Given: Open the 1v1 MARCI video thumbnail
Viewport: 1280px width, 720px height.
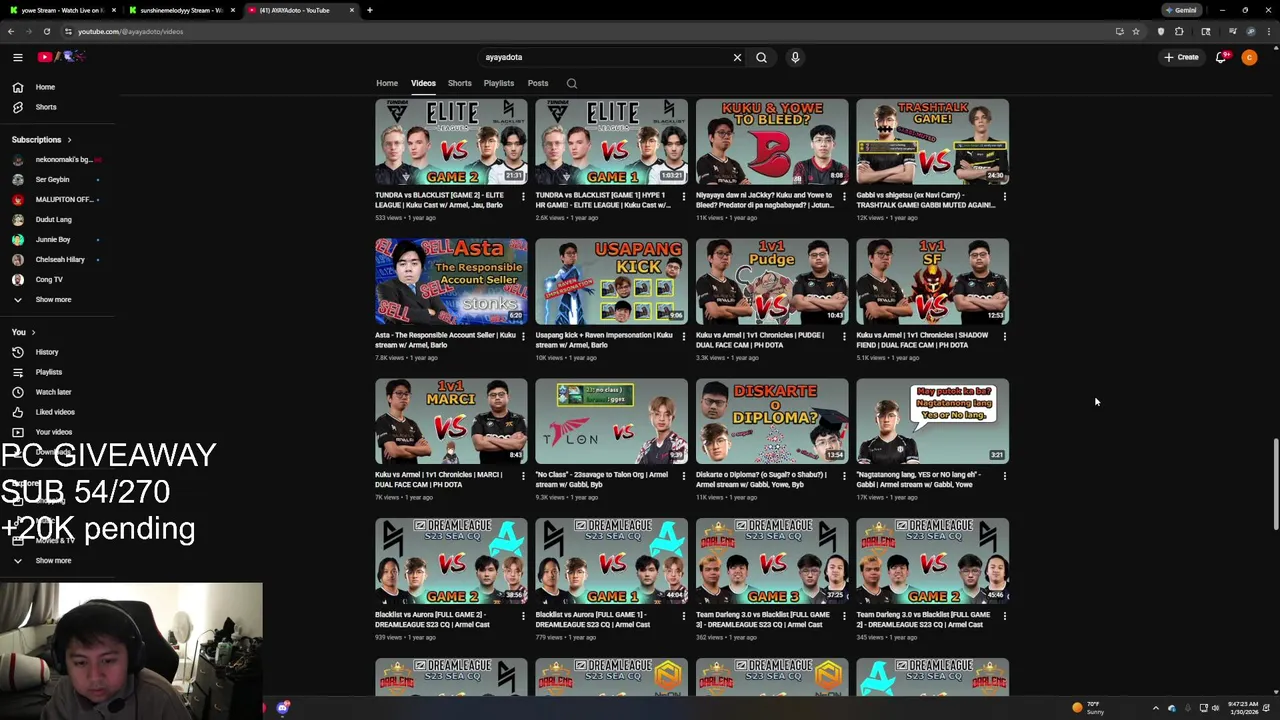Looking at the screenshot, I should pos(451,421).
